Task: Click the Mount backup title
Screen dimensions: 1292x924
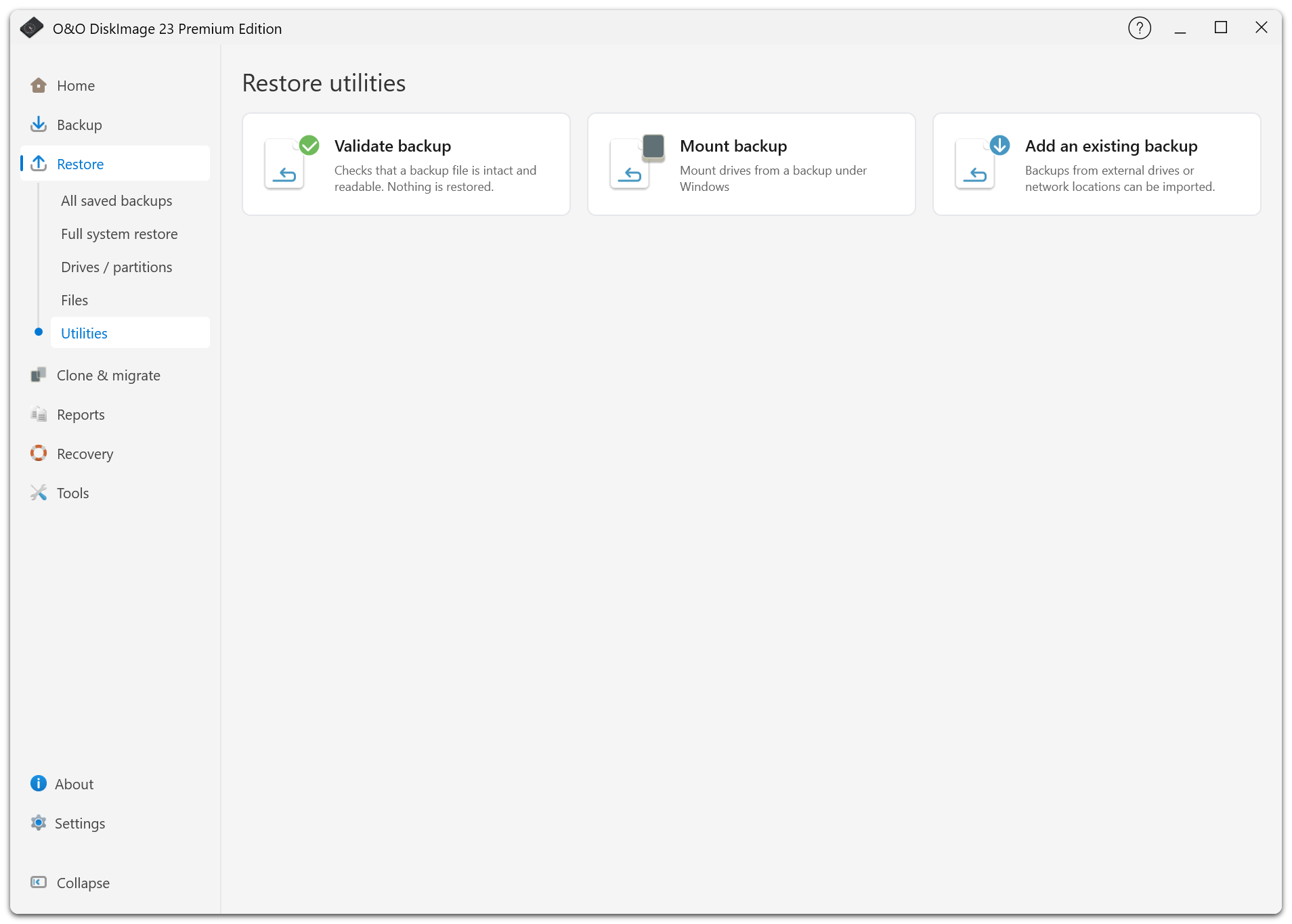Action: click(x=733, y=146)
